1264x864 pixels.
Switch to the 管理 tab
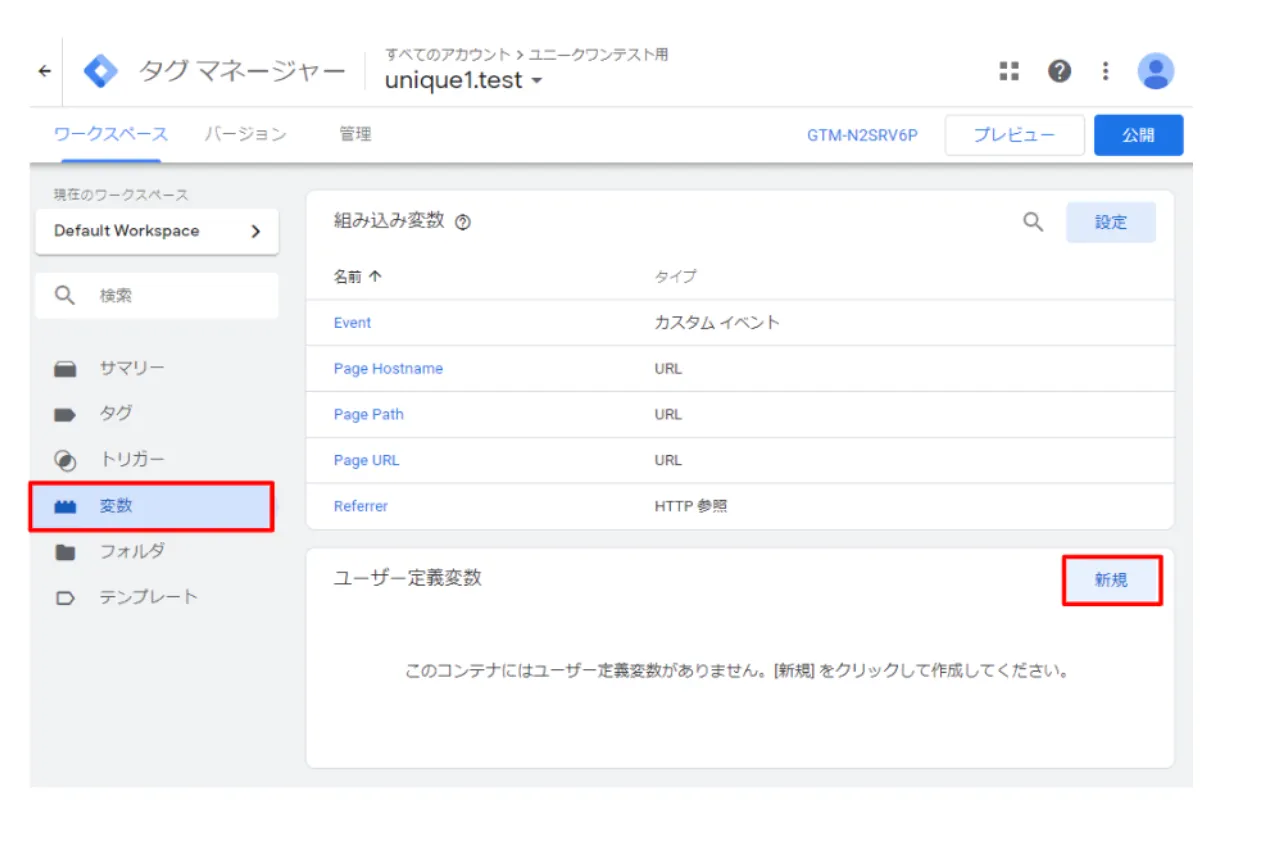pos(355,134)
